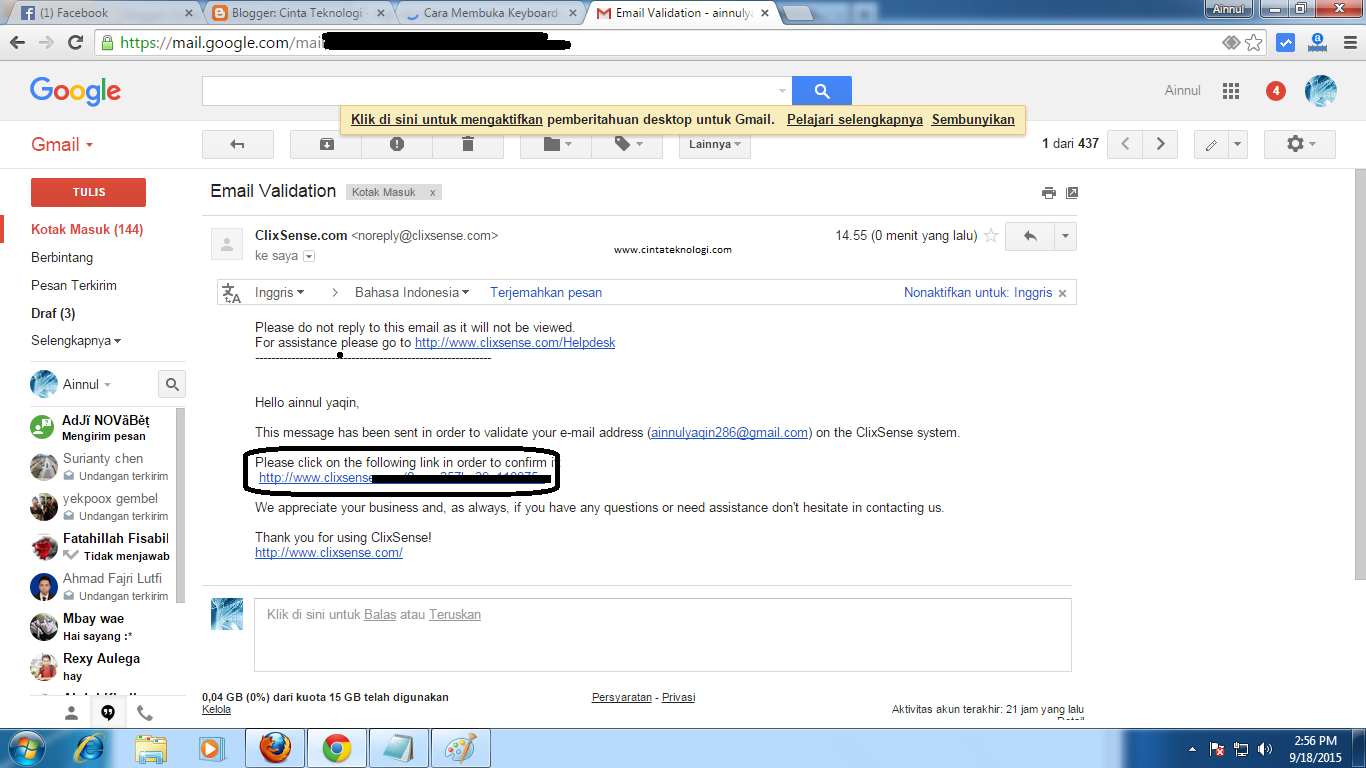Reload the page in Chrome
The height and width of the screenshot is (768, 1366).
tap(75, 43)
